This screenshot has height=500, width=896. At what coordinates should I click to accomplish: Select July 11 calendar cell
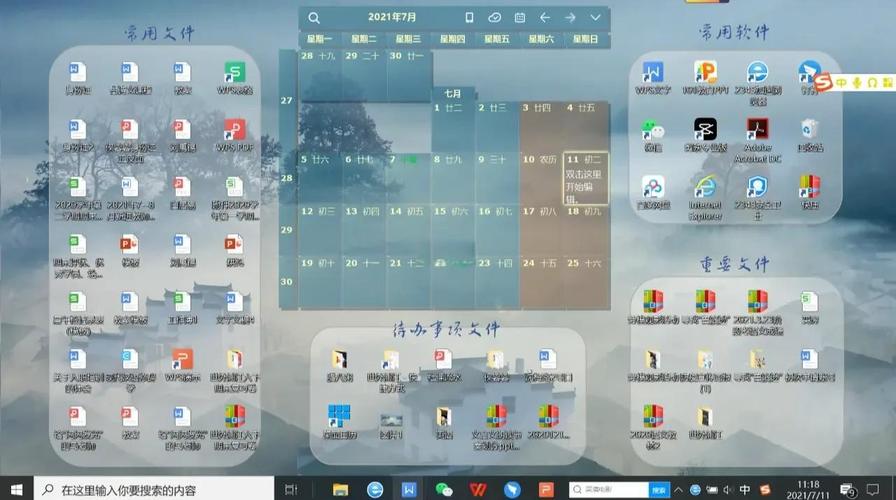585,178
